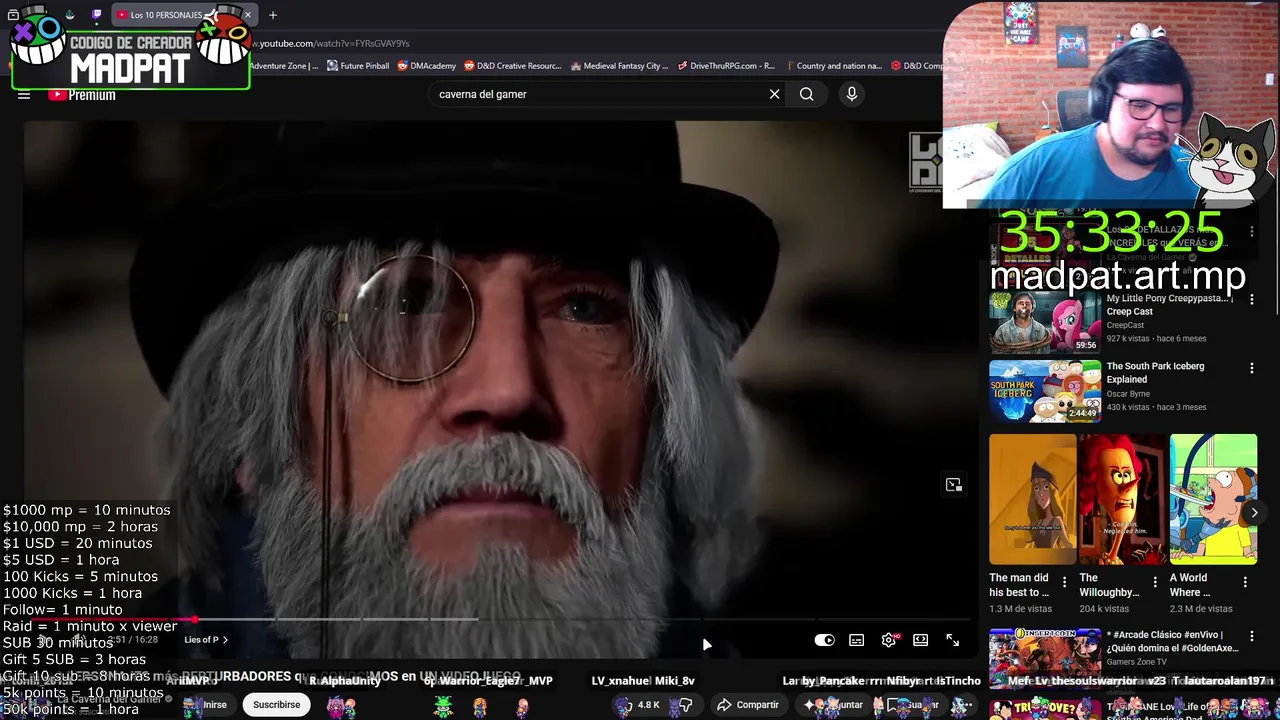
Task: Open menu for 'The Willoughby...' short
Action: 1155,581
